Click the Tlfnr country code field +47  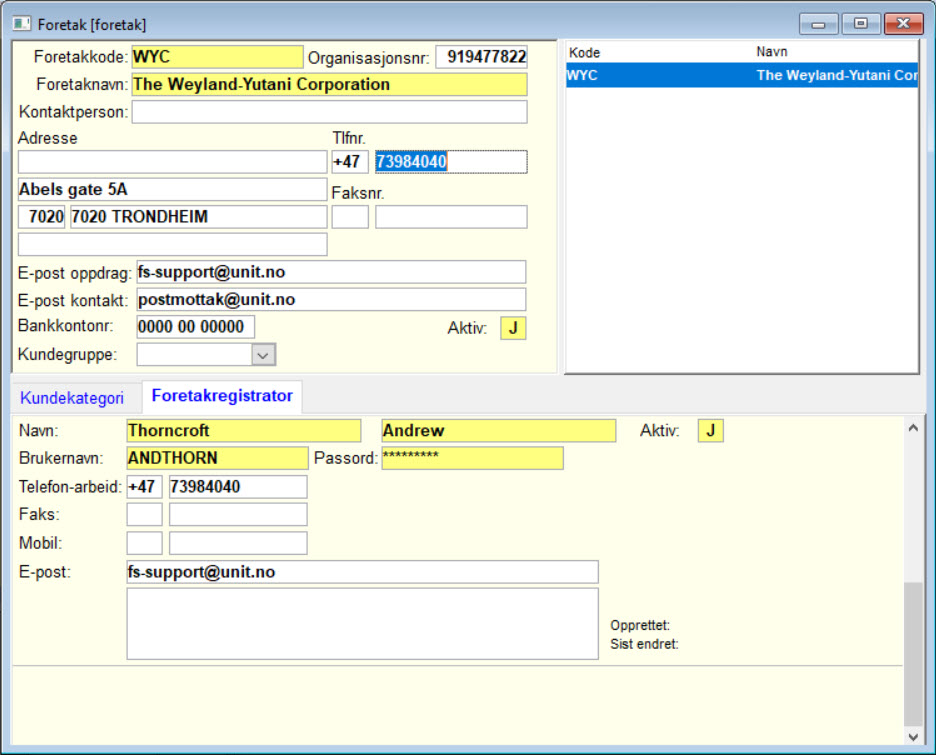point(350,162)
